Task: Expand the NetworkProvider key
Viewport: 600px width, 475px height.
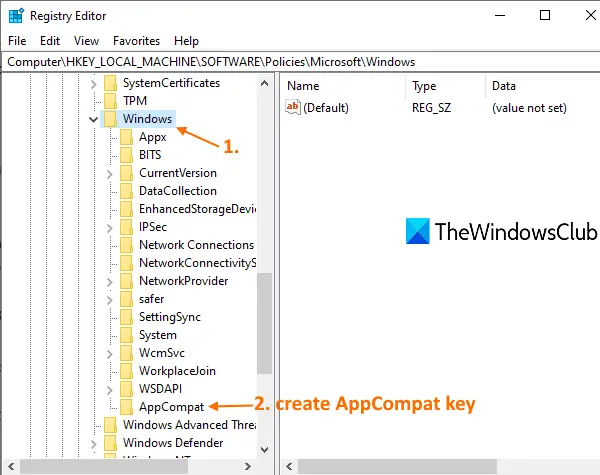Action: (110, 282)
